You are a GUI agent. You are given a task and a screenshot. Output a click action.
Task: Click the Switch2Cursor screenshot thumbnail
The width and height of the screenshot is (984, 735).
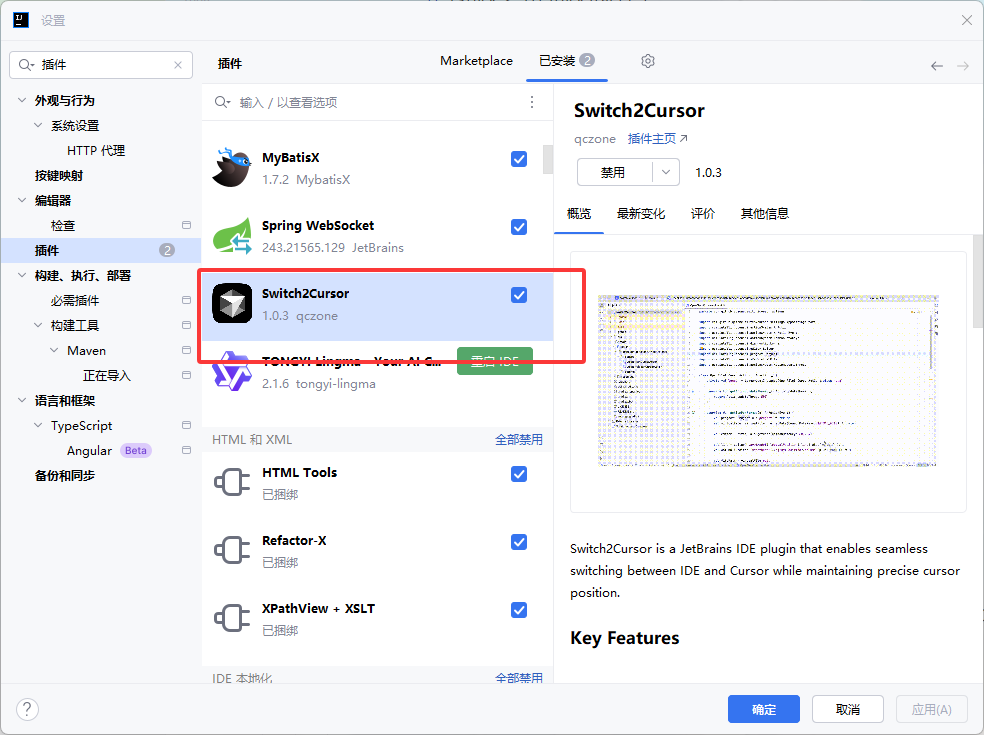[x=768, y=381]
